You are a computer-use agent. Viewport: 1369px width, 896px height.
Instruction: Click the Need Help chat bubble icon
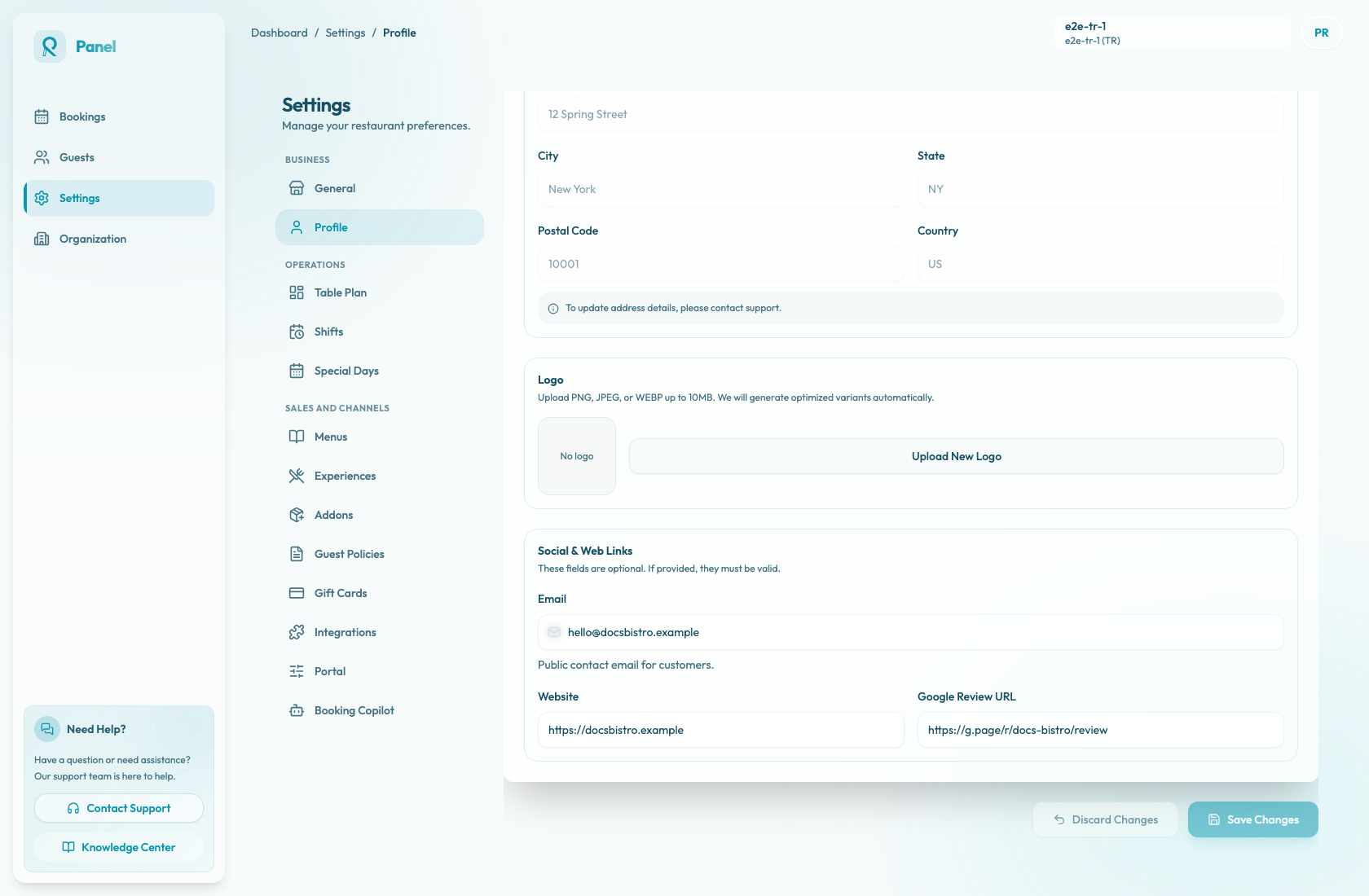[47, 729]
